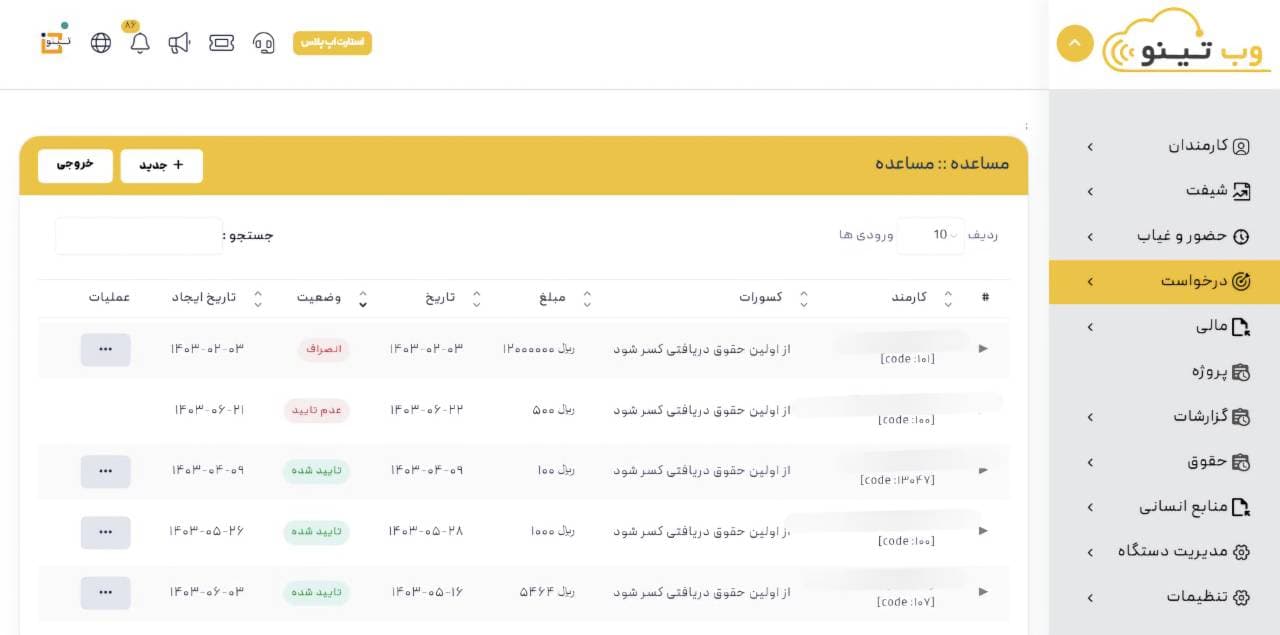Open actions menu for the 12000000 rial row
This screenshot has height=635, width=1280.
click(x=106, y=350)
